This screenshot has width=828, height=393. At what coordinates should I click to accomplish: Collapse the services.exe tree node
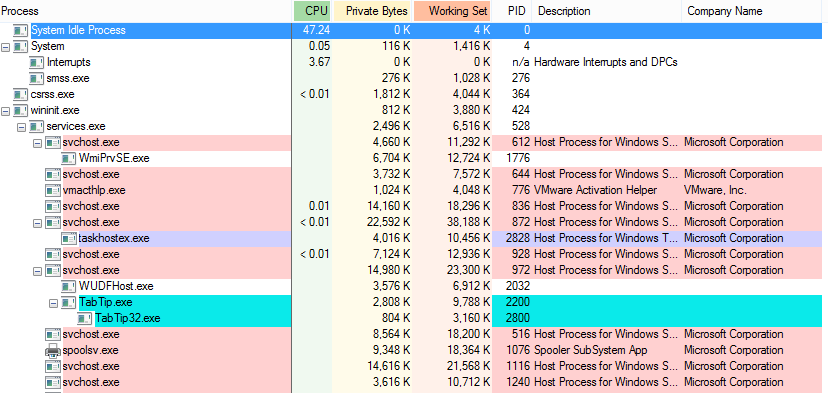pyautogui.click(x=22, y=127)
